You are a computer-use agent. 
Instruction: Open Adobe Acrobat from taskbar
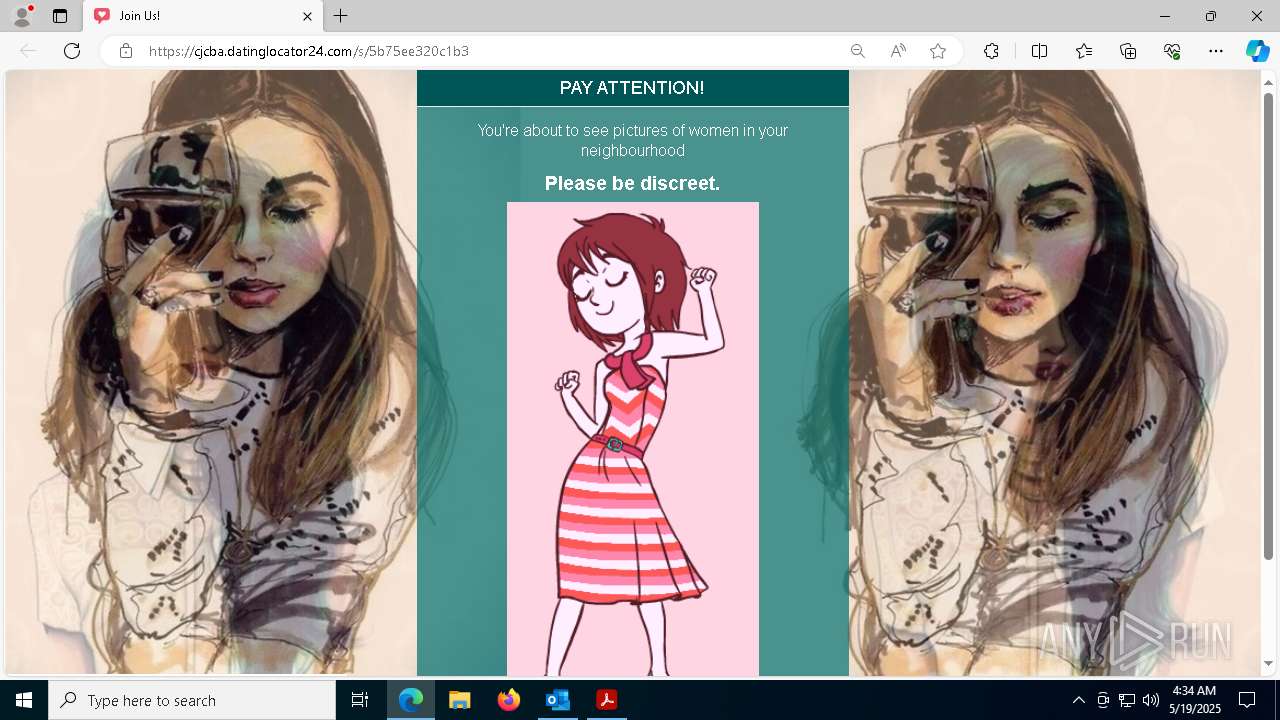tap(606, 700)
